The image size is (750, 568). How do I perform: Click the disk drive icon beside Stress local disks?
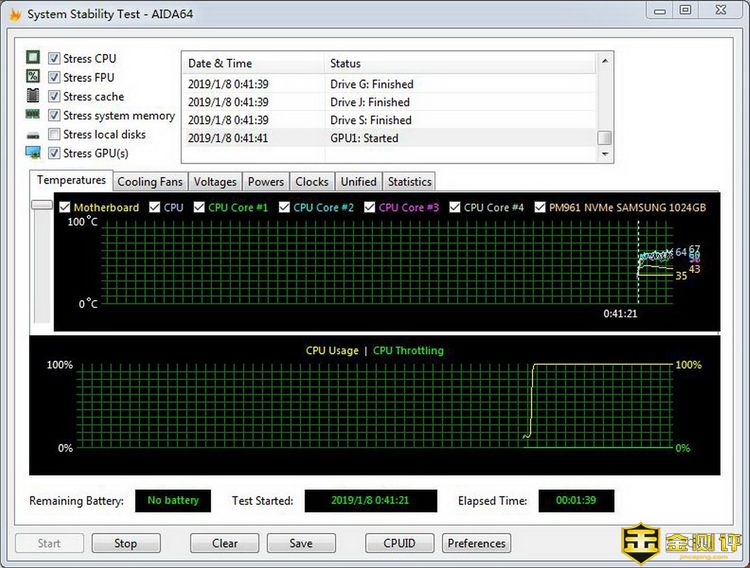tap(33, 135)
